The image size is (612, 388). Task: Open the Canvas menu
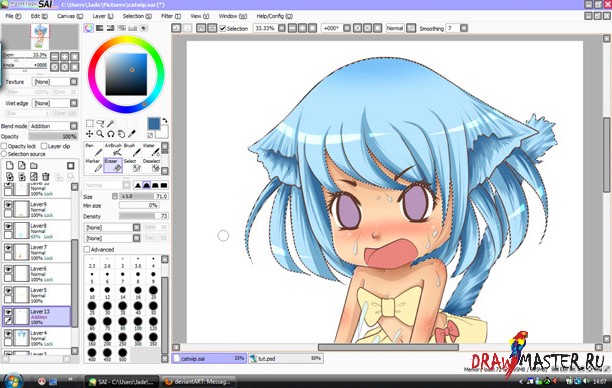[x=70, y=16]
